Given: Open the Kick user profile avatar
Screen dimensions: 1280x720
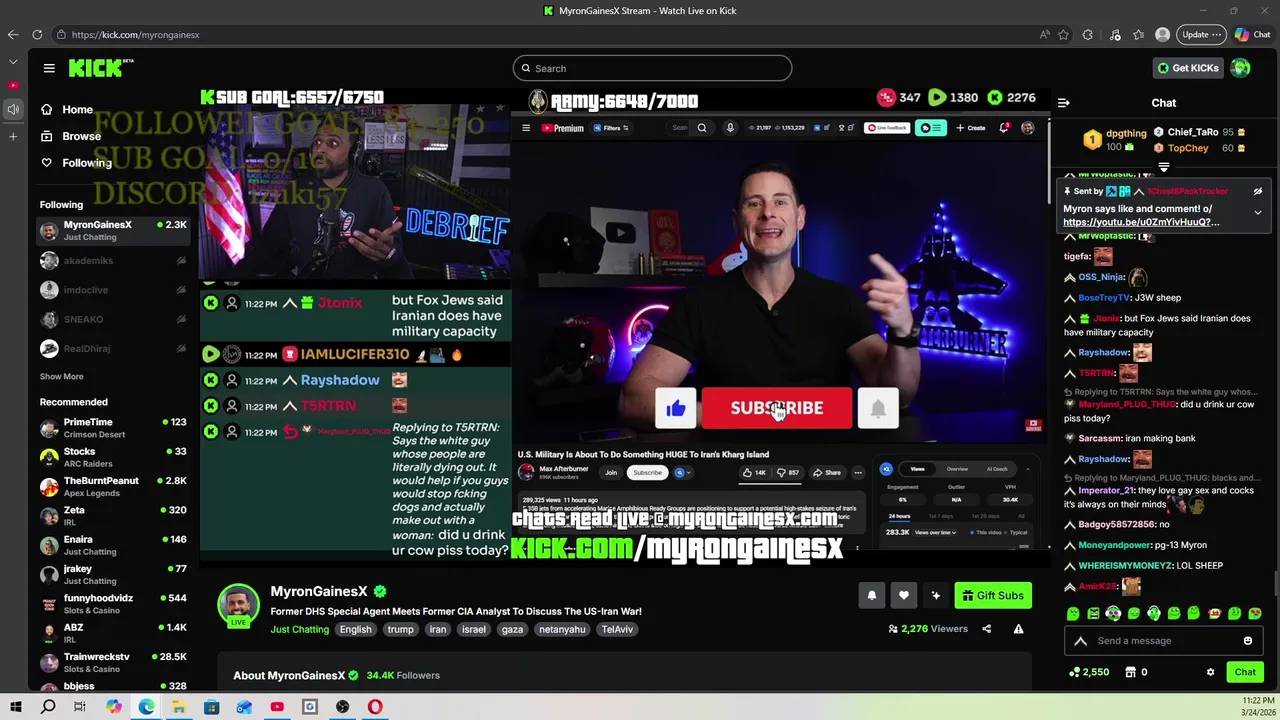Looking at the screenshot, I should (x=1240, y=68).
